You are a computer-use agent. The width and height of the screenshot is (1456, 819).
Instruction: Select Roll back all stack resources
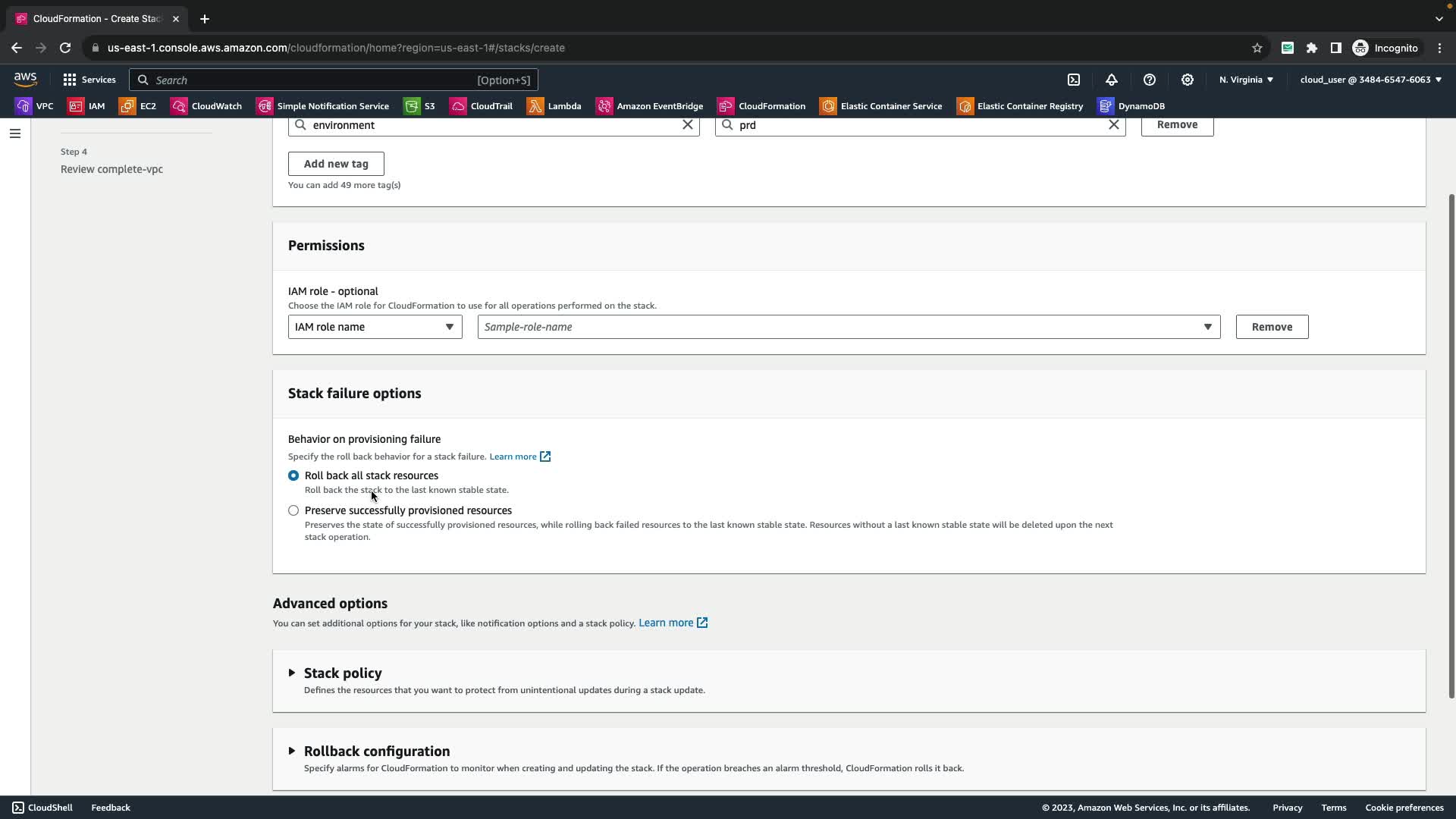click(293, 475)
